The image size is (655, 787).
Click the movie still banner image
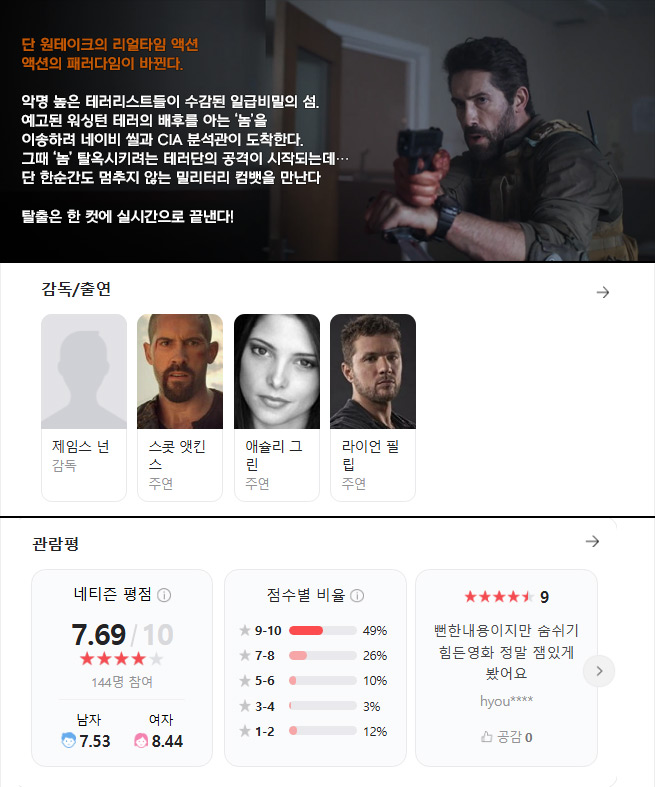(x=327, y=131)
